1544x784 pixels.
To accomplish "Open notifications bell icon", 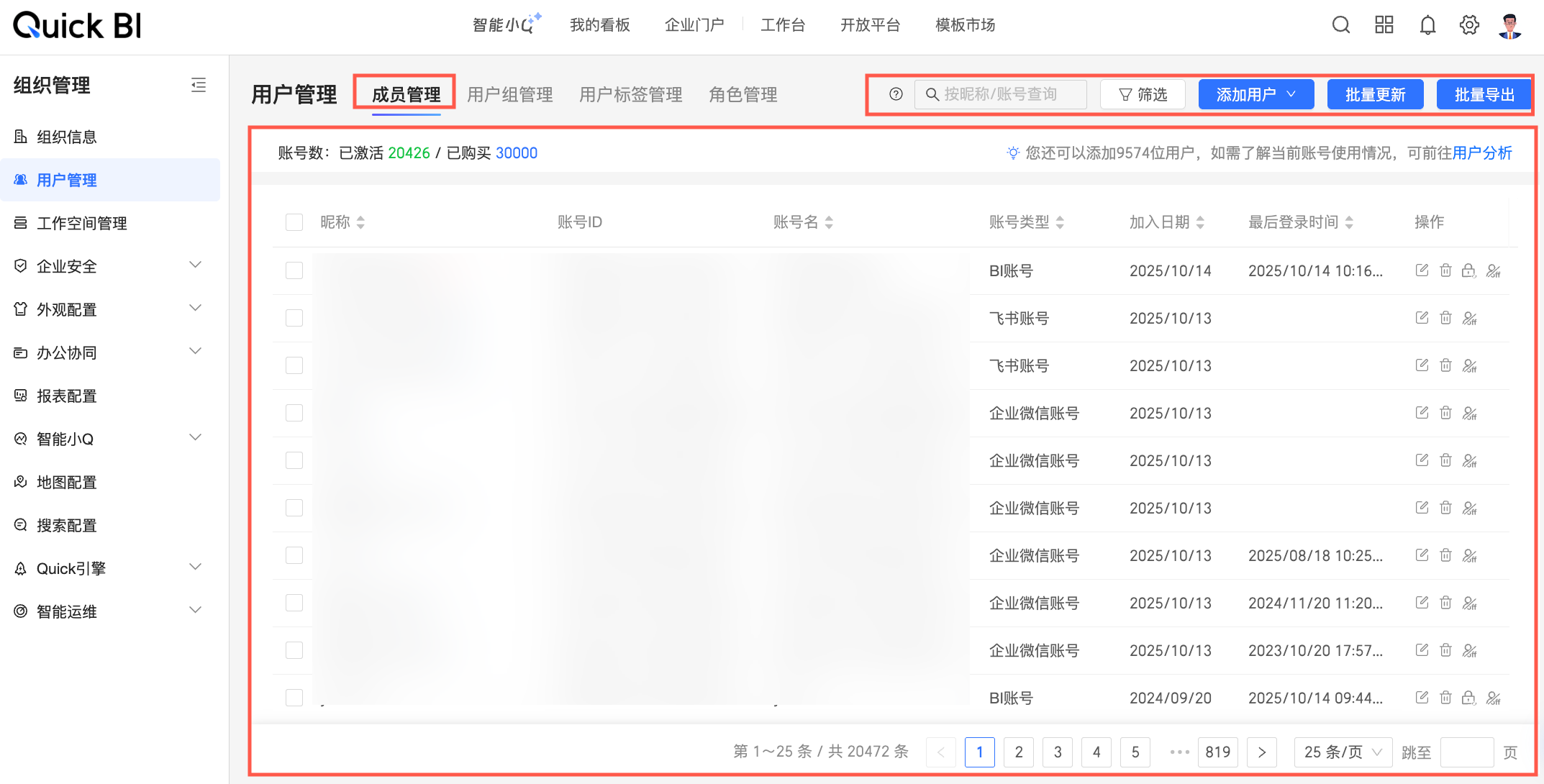I will (1427, 25).
